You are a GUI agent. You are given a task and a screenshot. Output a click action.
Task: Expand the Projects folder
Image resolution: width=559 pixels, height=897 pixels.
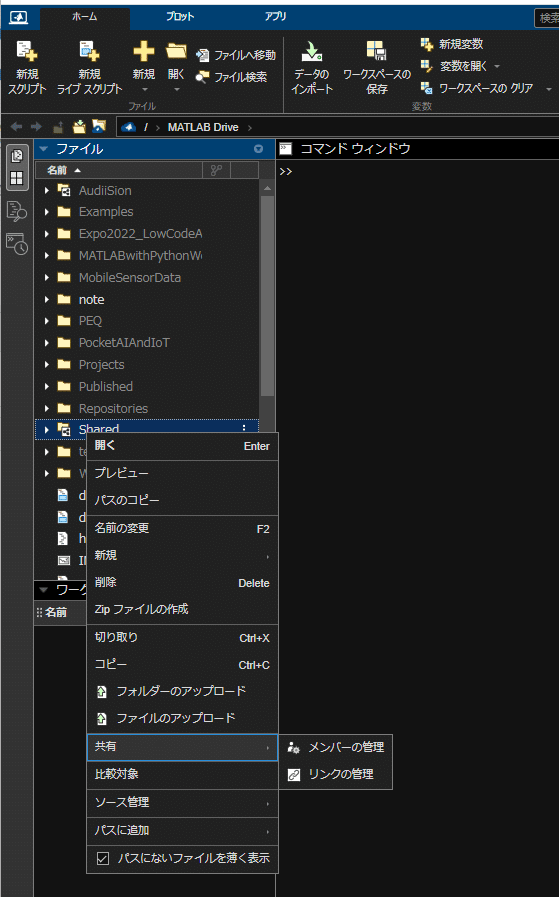47,364
